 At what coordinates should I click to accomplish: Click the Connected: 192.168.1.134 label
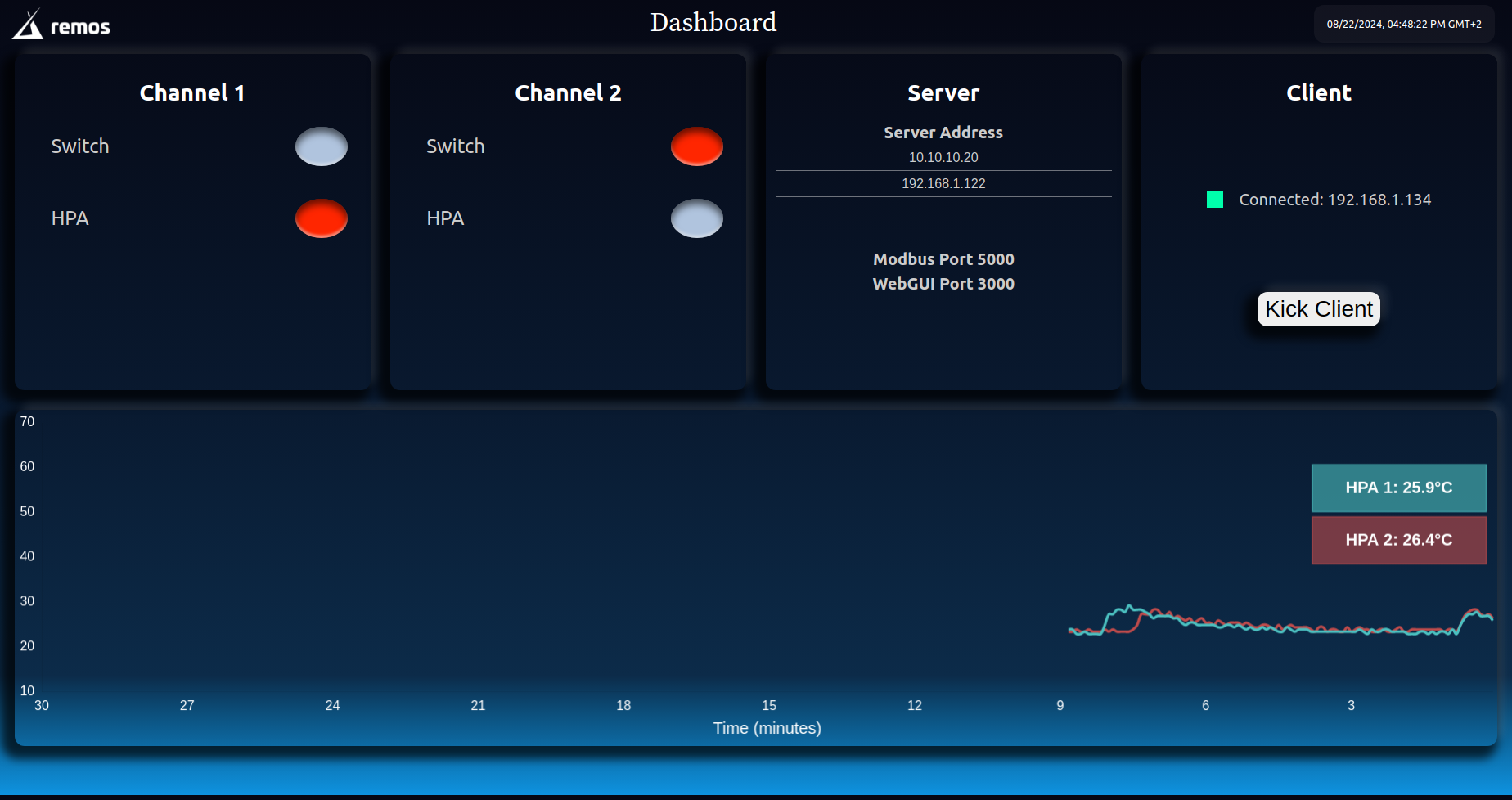click(x=1334, y=199)
